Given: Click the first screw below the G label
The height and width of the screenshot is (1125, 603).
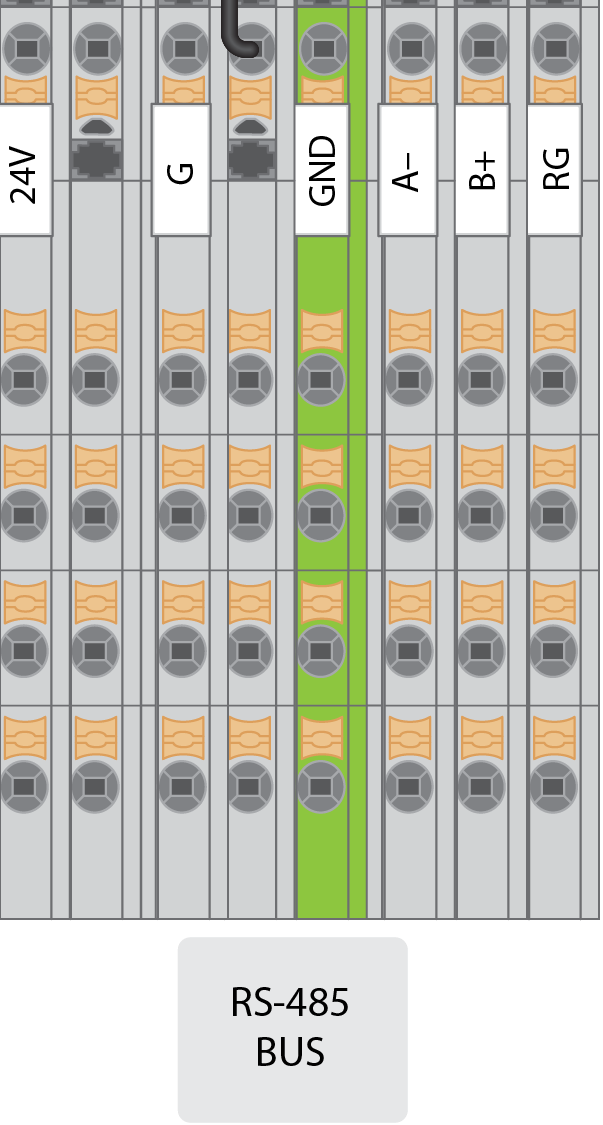Looking at the screenshot, I should tap(181, 380).
